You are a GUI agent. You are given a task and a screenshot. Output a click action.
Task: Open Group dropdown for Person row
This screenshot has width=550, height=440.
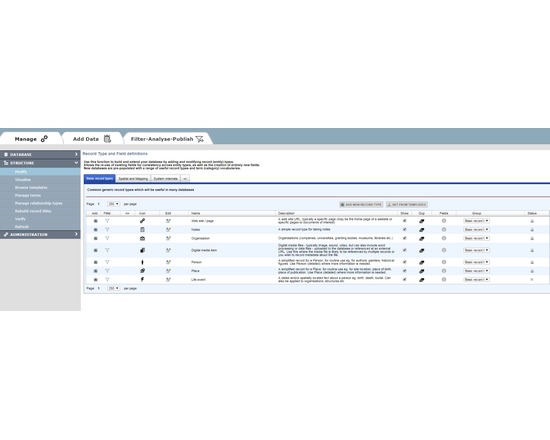click(476, 262)
